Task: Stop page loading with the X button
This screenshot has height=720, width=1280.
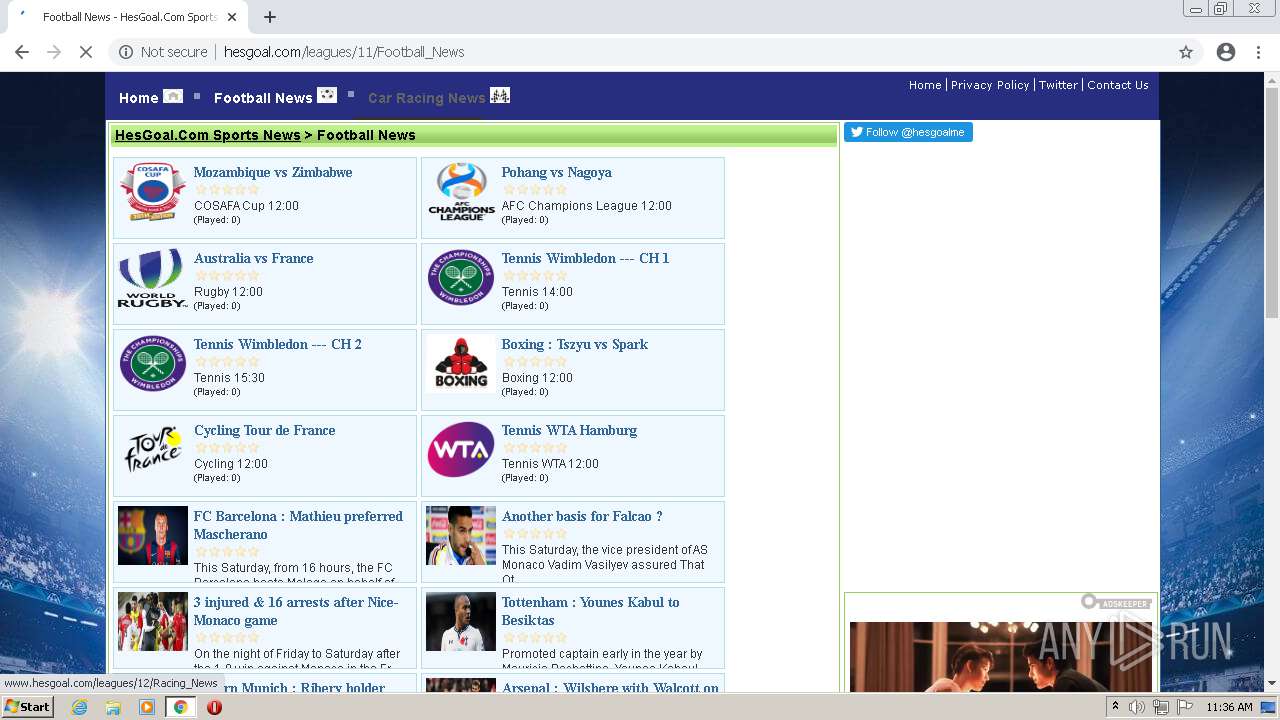Action: [x=86, y=52]
